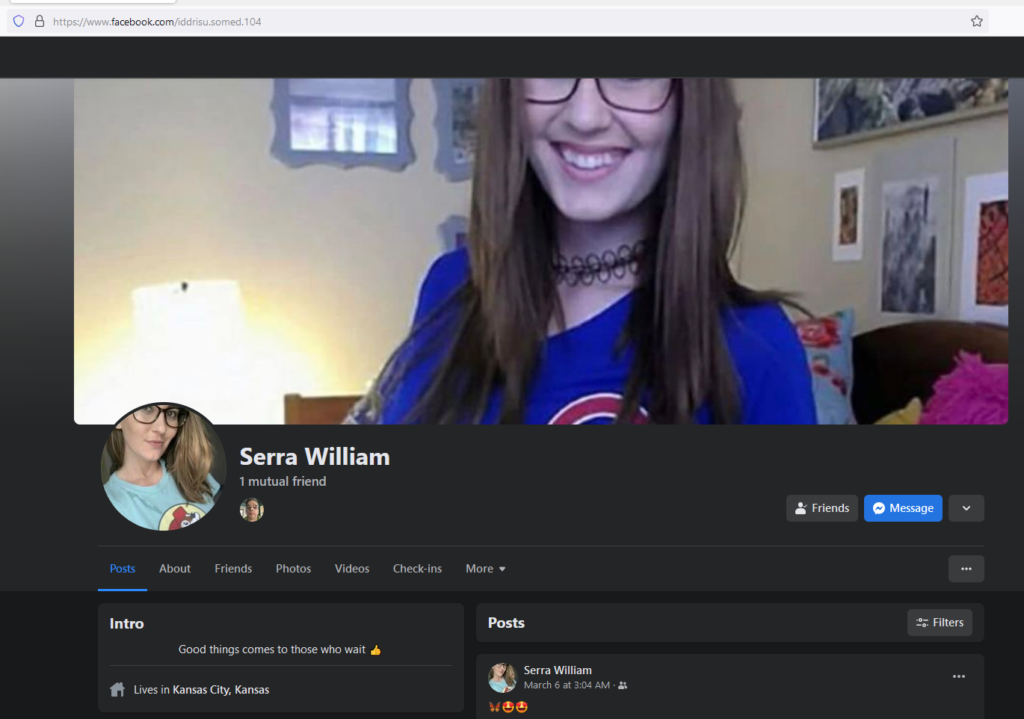Open the About tab
Screen dimensions: 1024x719
(x=175, y=569)
